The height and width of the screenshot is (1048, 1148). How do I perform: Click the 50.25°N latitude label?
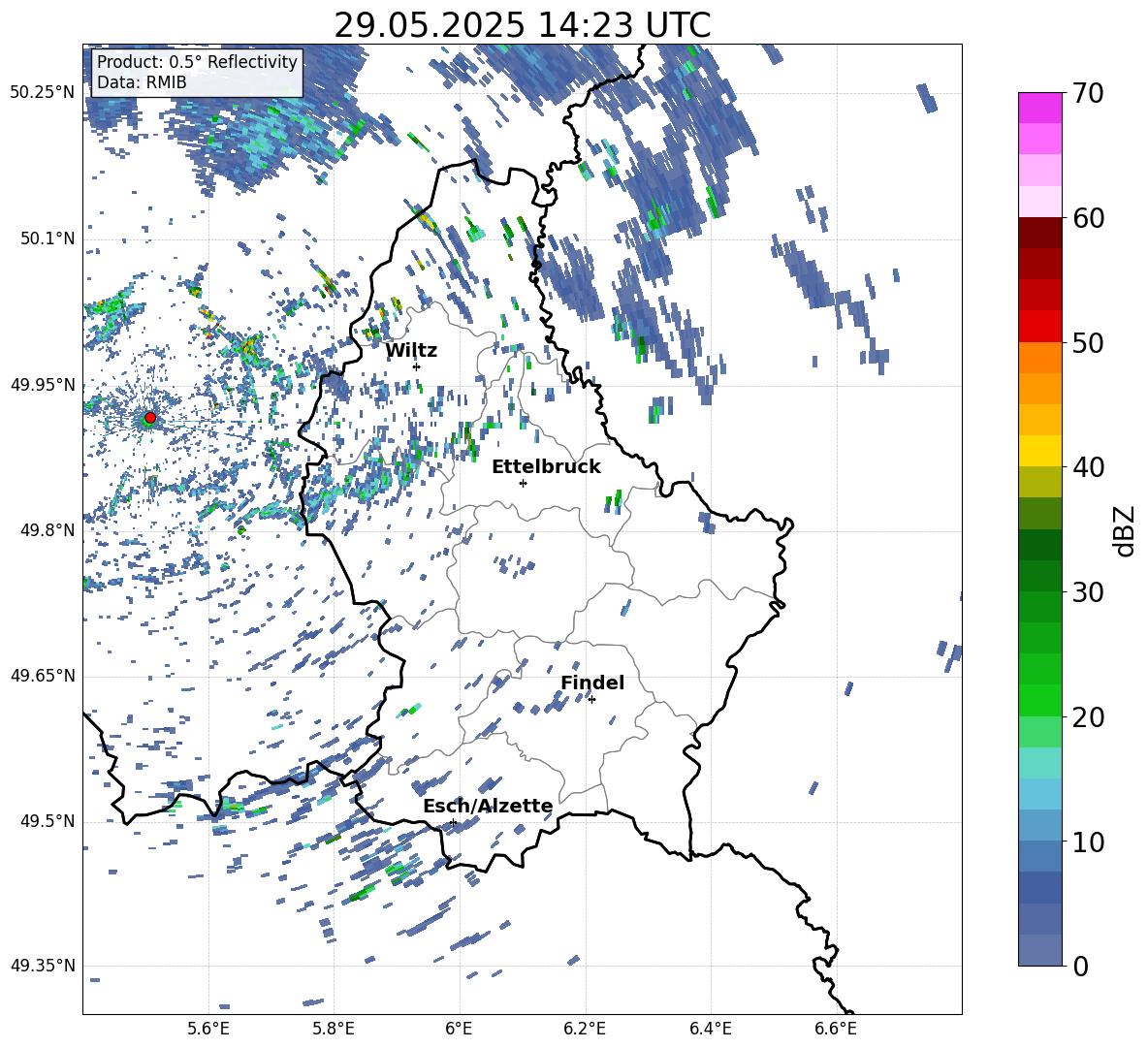coord(43,93)
